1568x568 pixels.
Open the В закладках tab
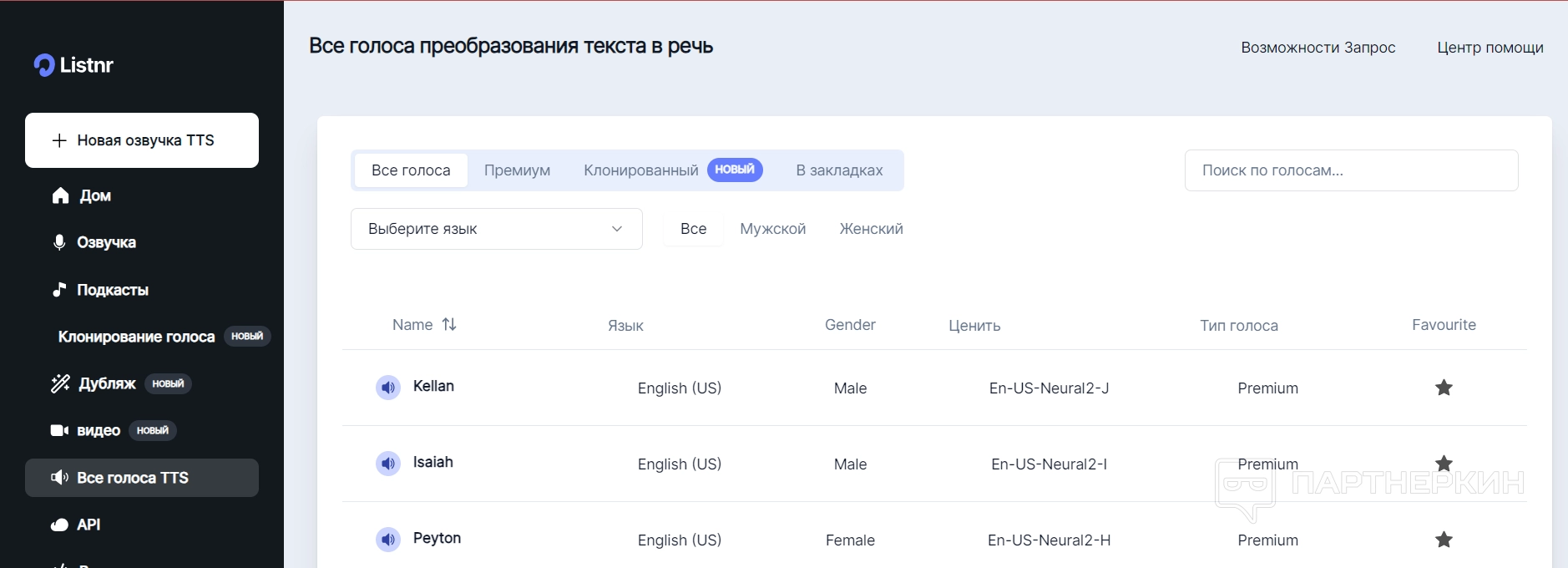(x=839, y=170)
